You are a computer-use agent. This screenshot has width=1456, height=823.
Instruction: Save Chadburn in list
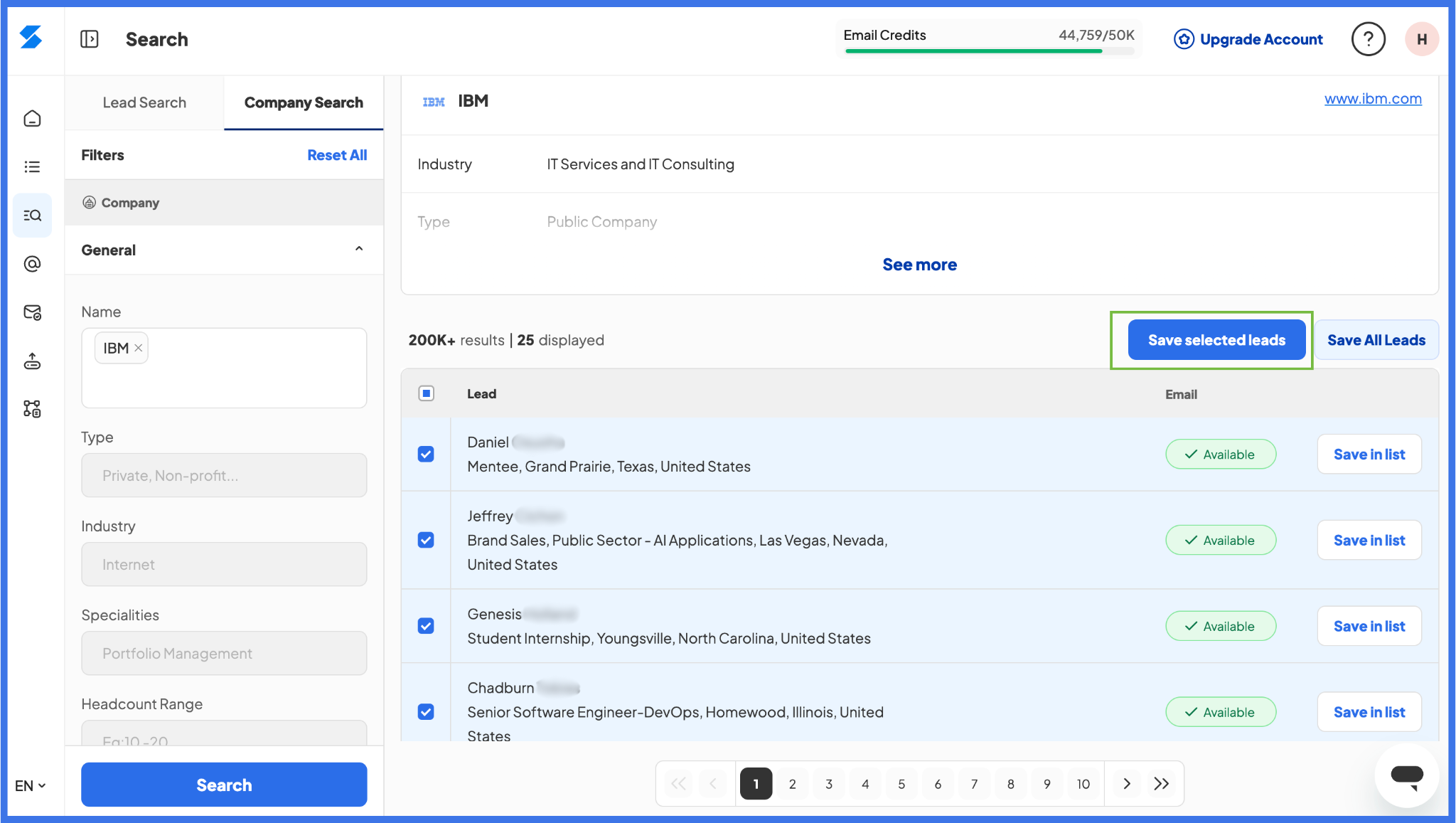tap(1369, 712)
